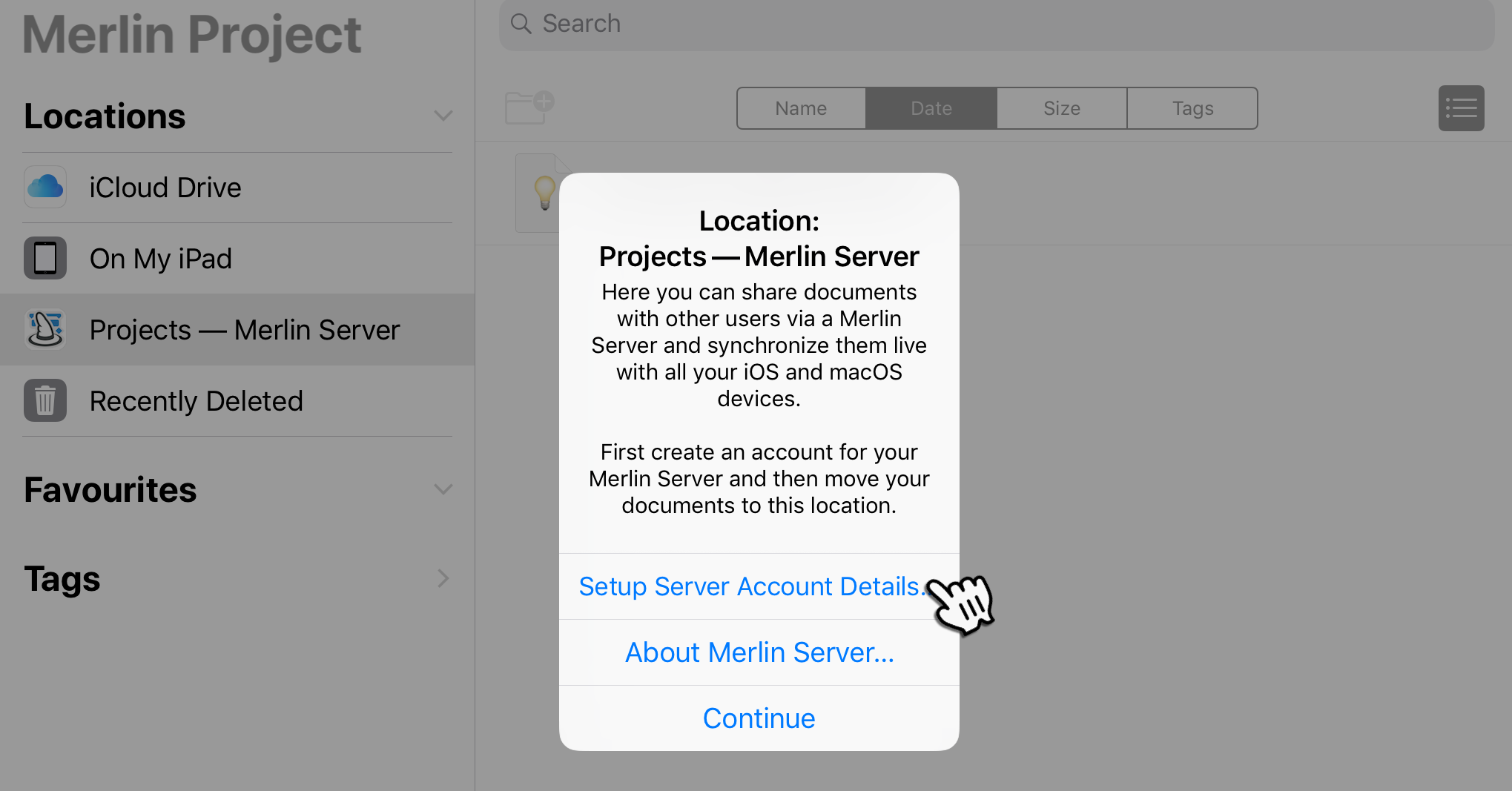The image size is (1512, 791).
Task: Click the On My iPad device icon
Action: 45,258
